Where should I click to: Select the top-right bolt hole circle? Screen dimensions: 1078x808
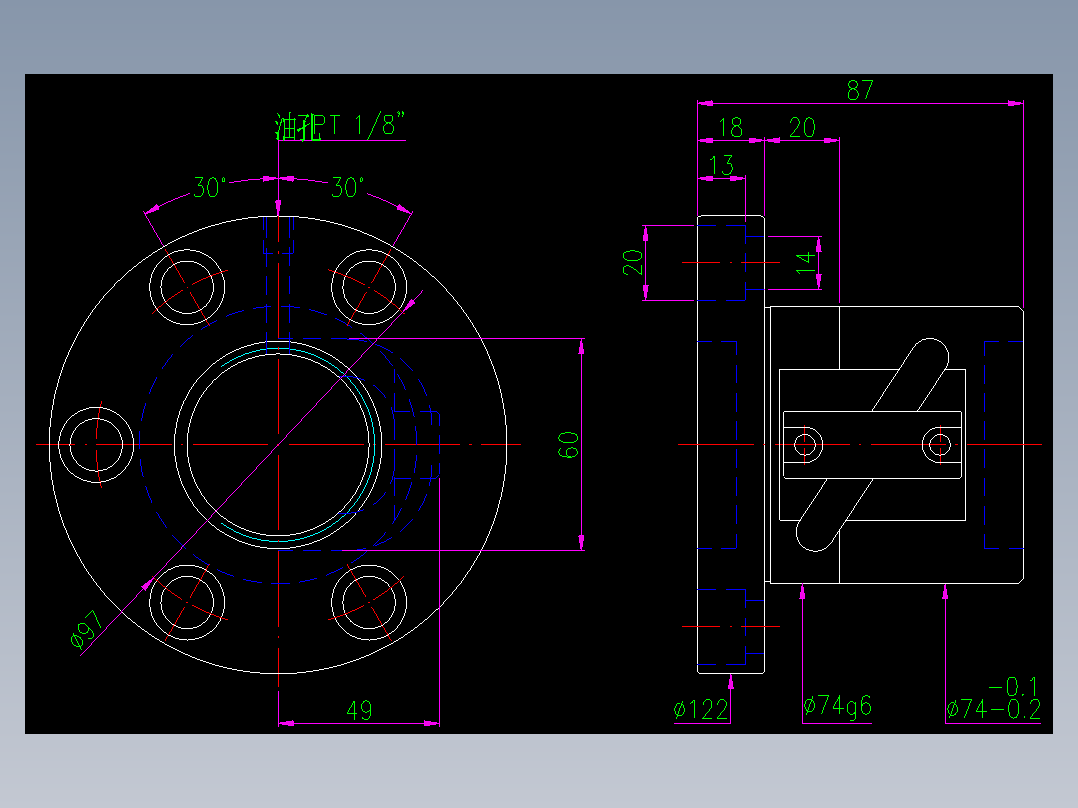point(368,287)
